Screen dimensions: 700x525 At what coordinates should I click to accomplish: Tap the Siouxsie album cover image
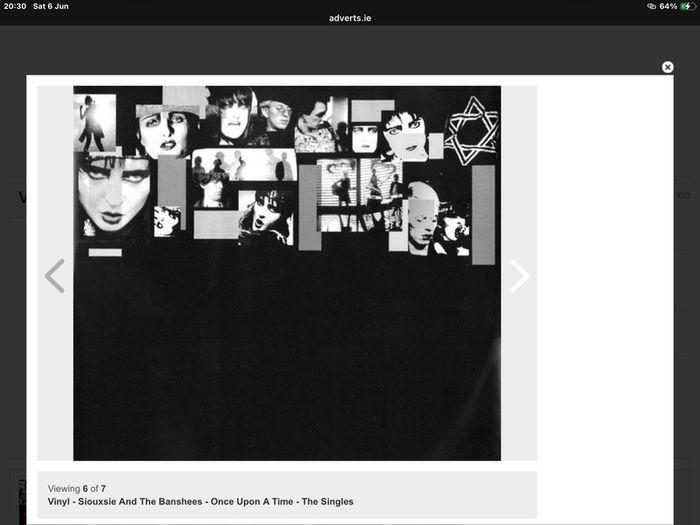[287, 273]
